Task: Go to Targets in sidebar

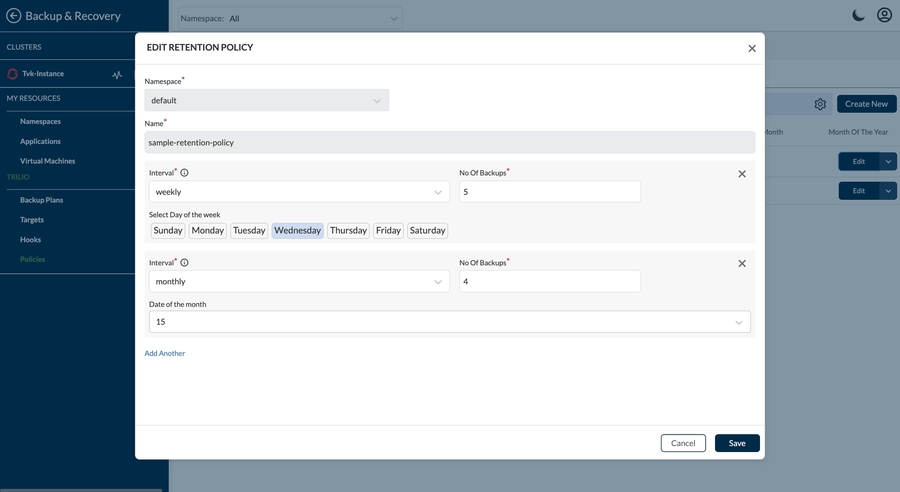Action: coord(32,220)
